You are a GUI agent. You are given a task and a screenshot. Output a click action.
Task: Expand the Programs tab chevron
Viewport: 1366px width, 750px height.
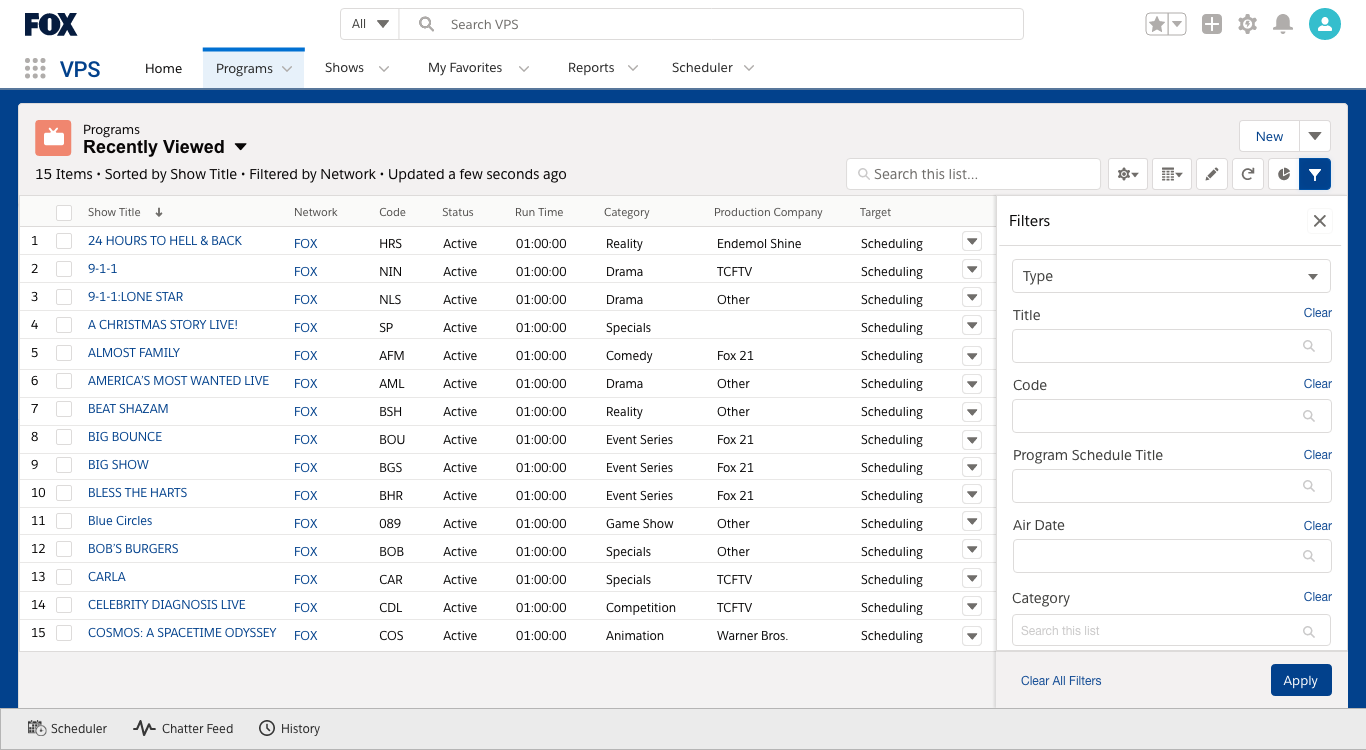(287, 69)
